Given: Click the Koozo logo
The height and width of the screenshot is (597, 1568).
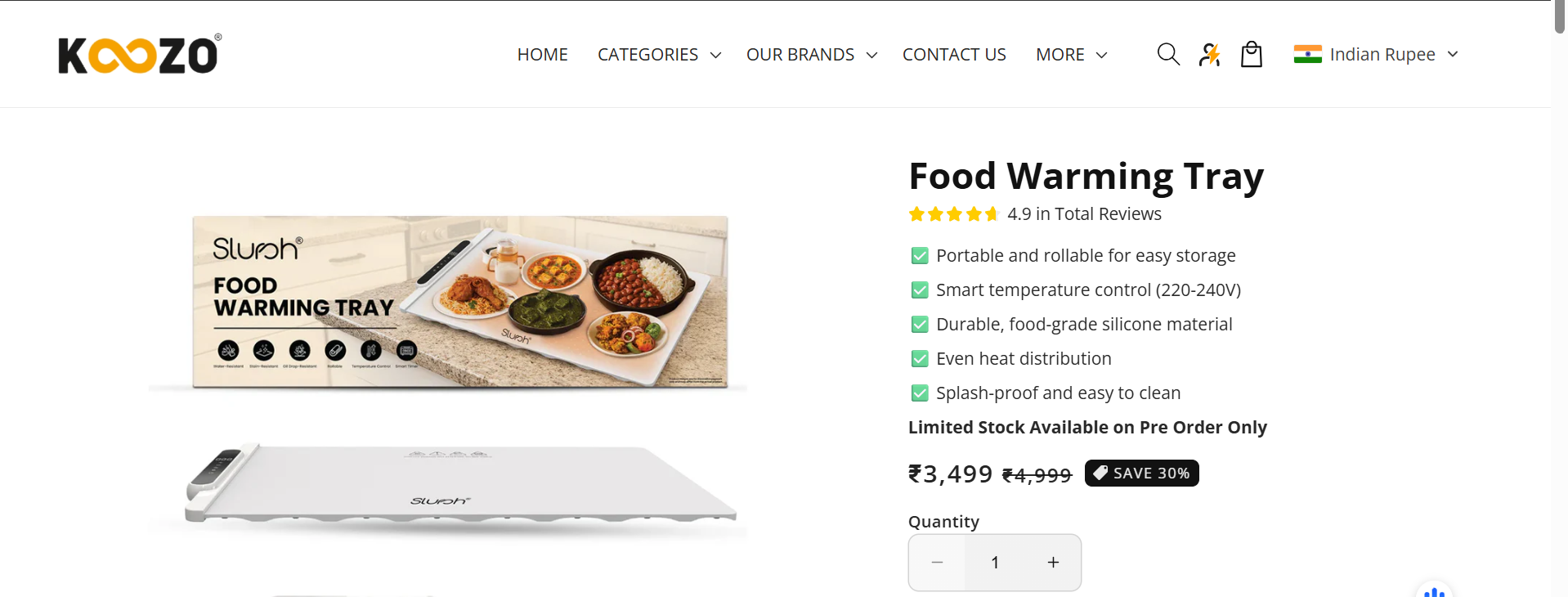Looking at the screenshot, I should 139,55.
